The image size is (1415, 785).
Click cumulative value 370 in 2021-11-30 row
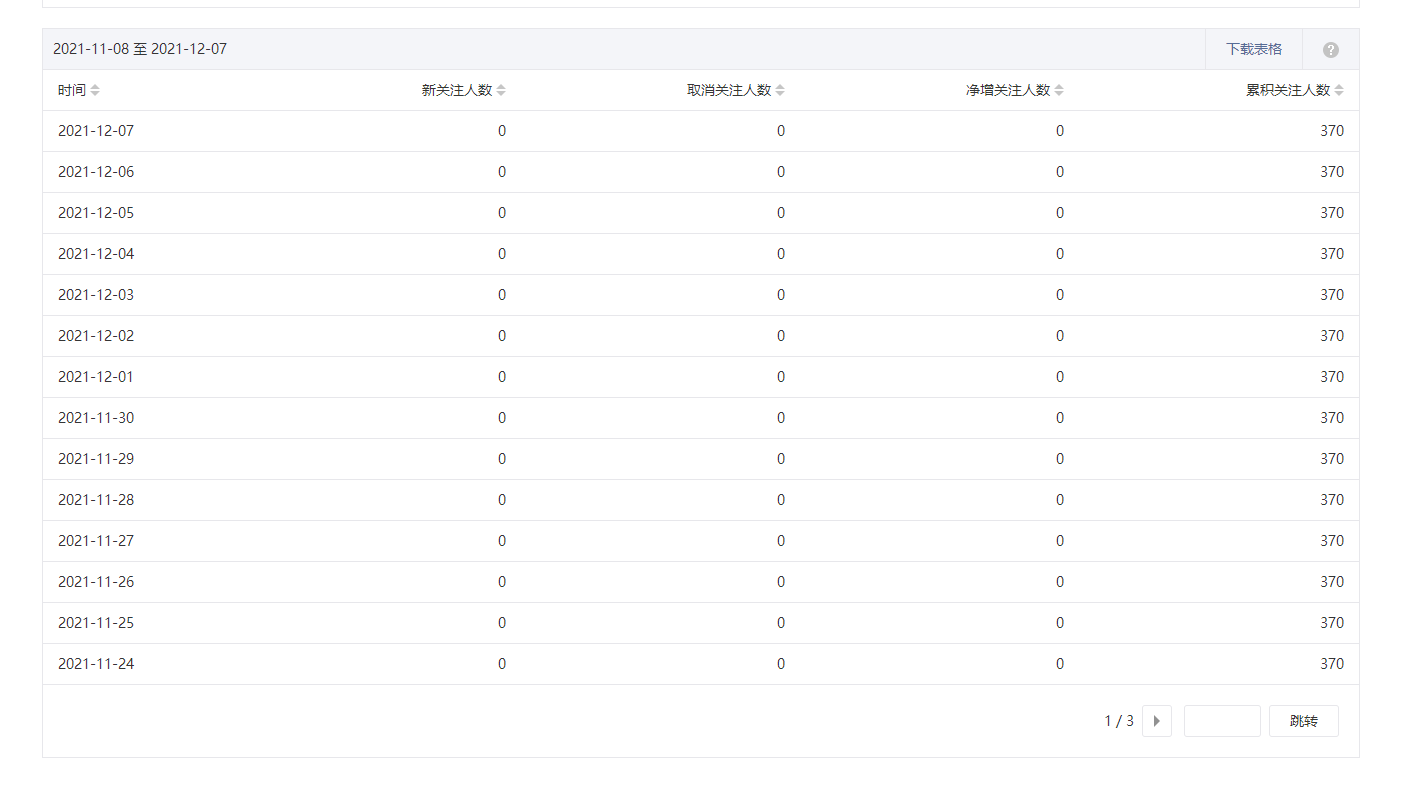pos(1331,418)
